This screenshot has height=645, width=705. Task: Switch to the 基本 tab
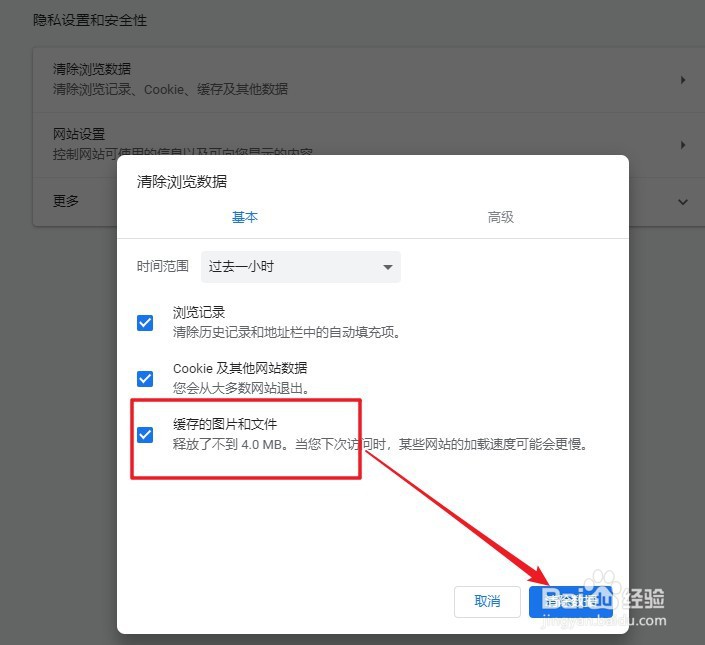click(245, 218)
